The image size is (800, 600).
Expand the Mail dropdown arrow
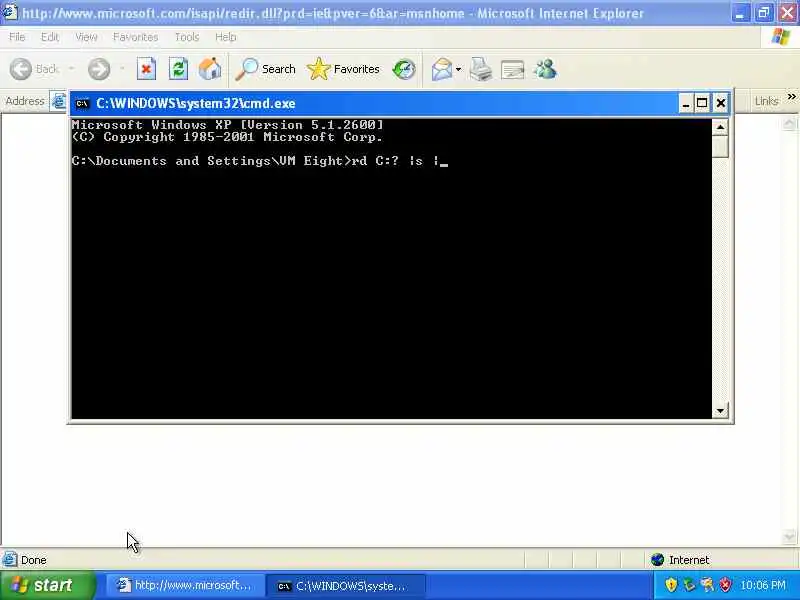458,69
